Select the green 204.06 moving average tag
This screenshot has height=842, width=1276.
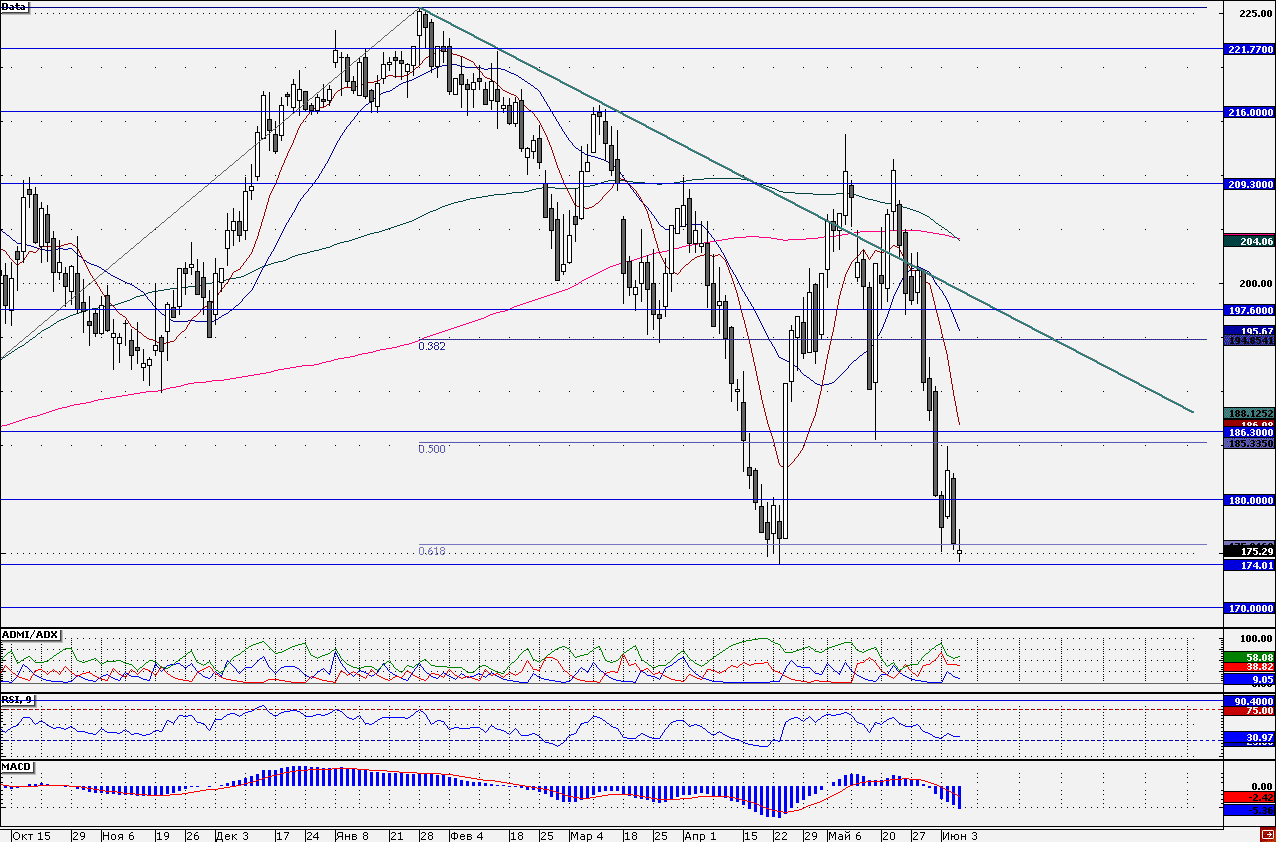[1249, 241]
